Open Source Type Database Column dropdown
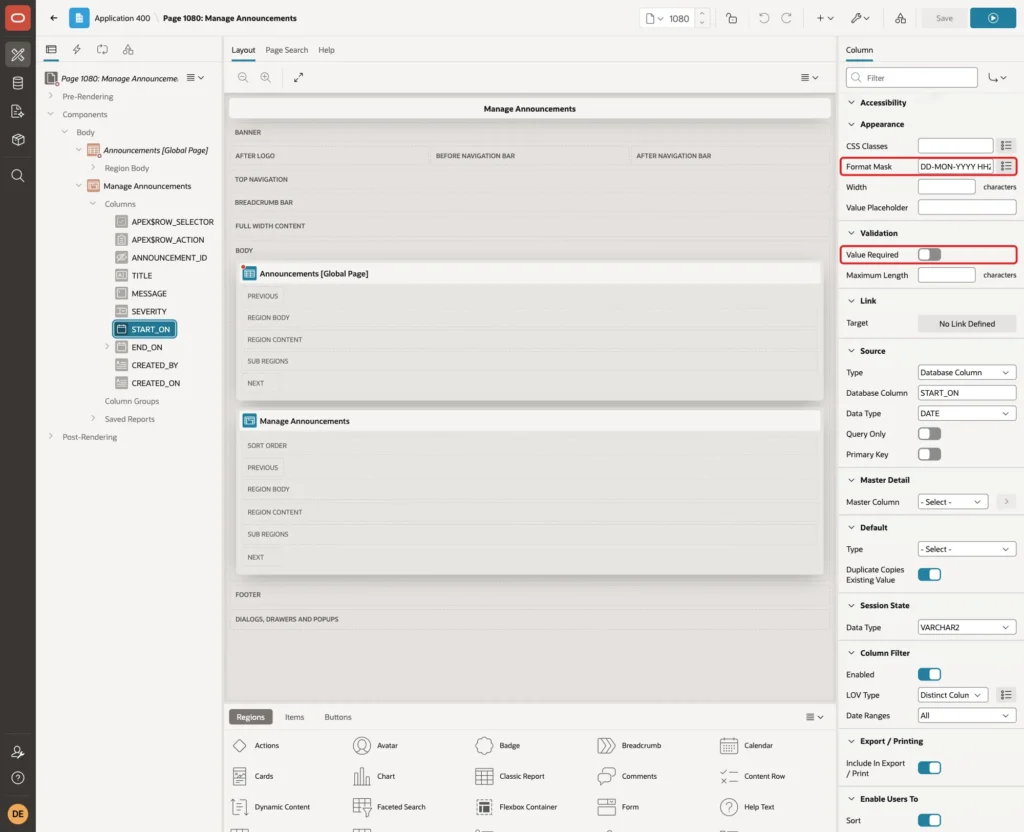 tap(967, 372)
